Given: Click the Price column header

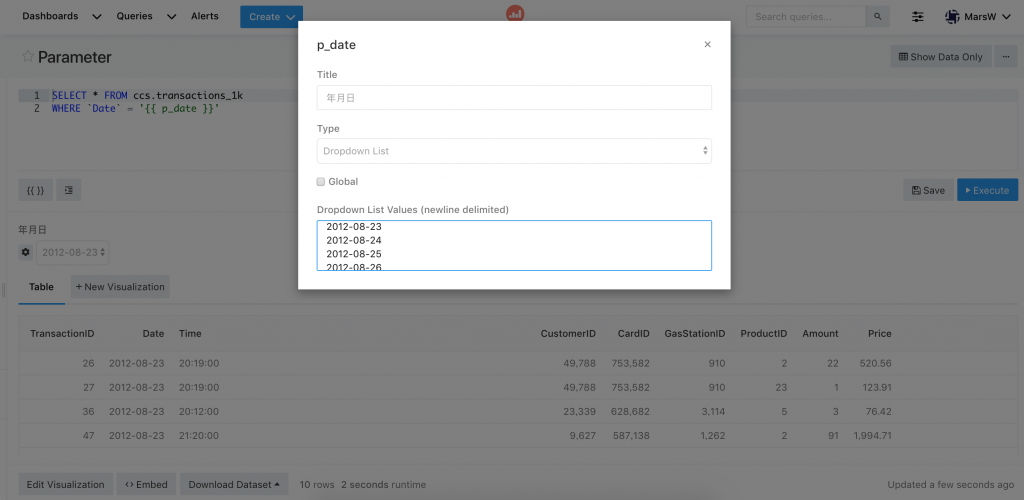Looking at the screenshot, I should click(x=879, y=334).
